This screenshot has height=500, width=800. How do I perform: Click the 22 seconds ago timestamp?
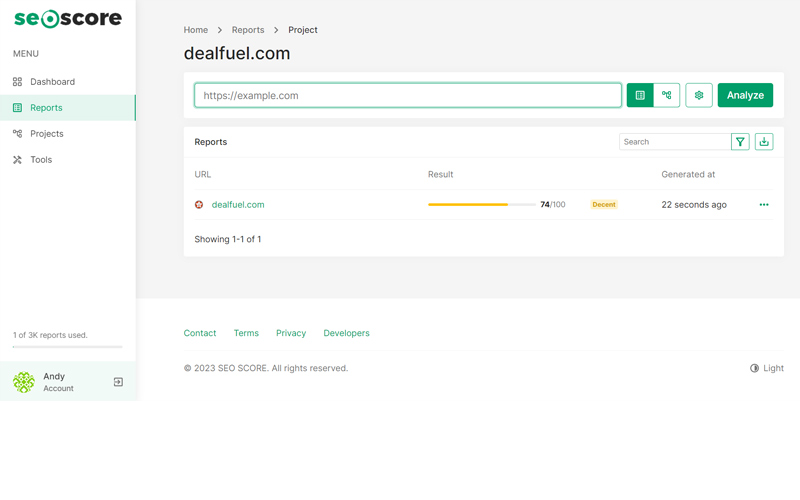(694, 205)
